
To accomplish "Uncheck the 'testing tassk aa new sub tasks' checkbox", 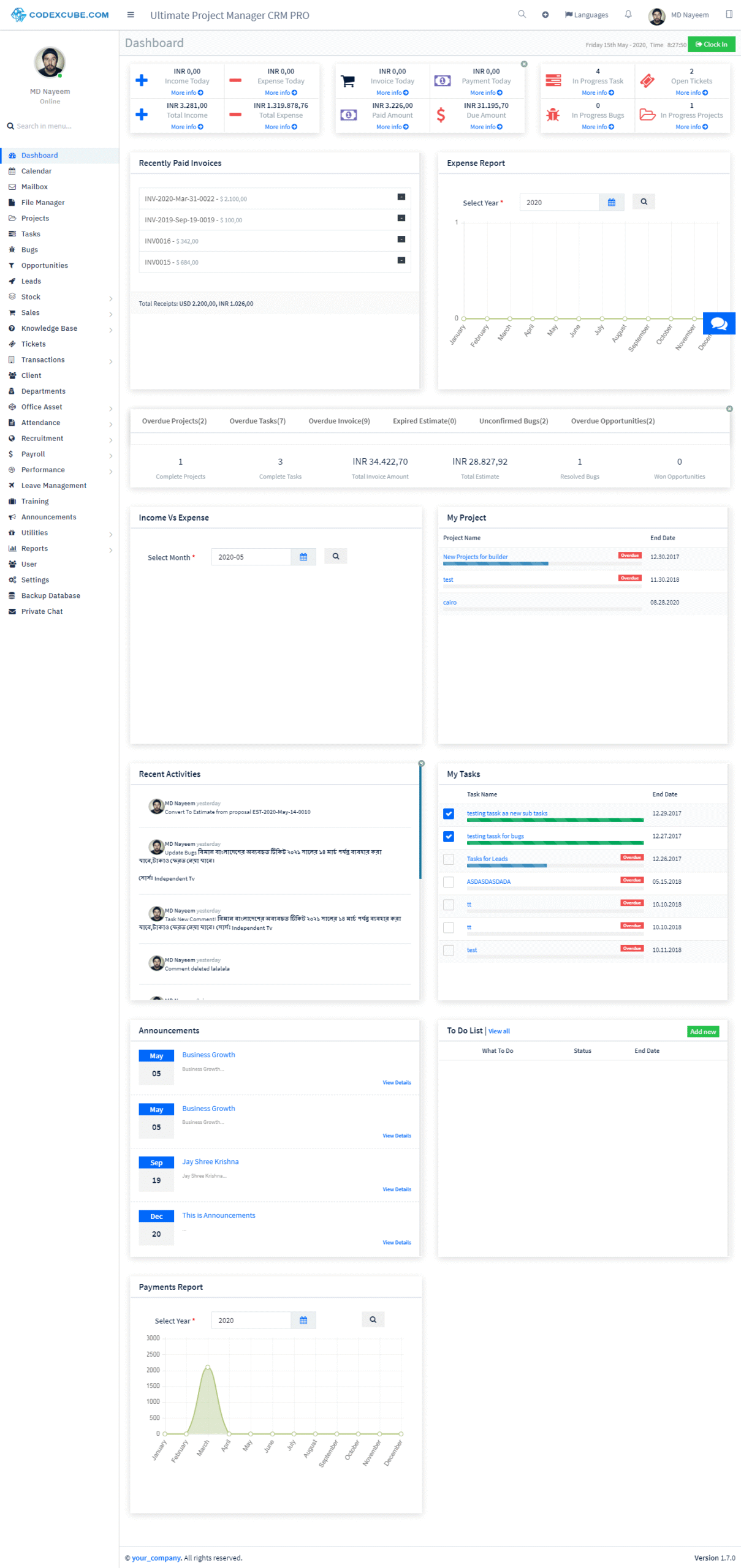I will (x=449, y=813).
